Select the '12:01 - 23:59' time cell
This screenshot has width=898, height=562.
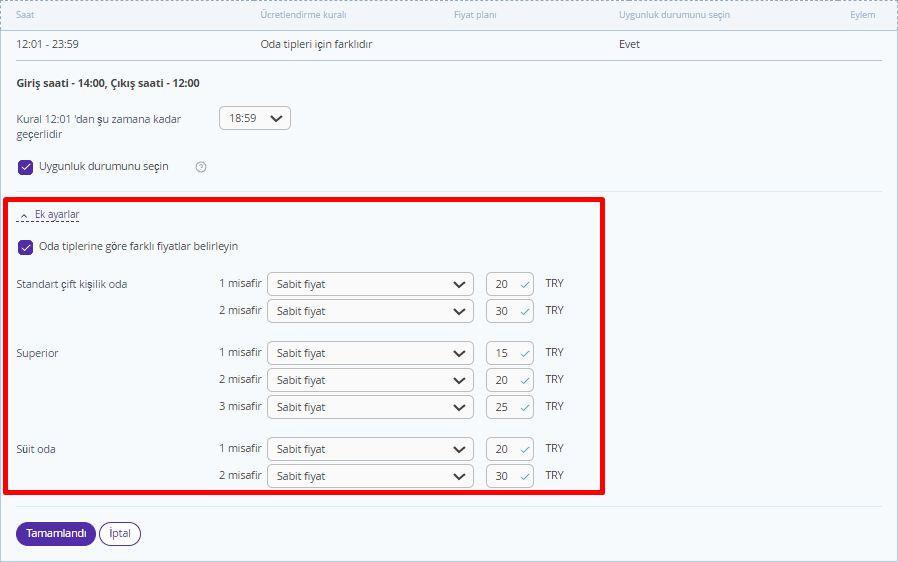(x=48, y=44)
